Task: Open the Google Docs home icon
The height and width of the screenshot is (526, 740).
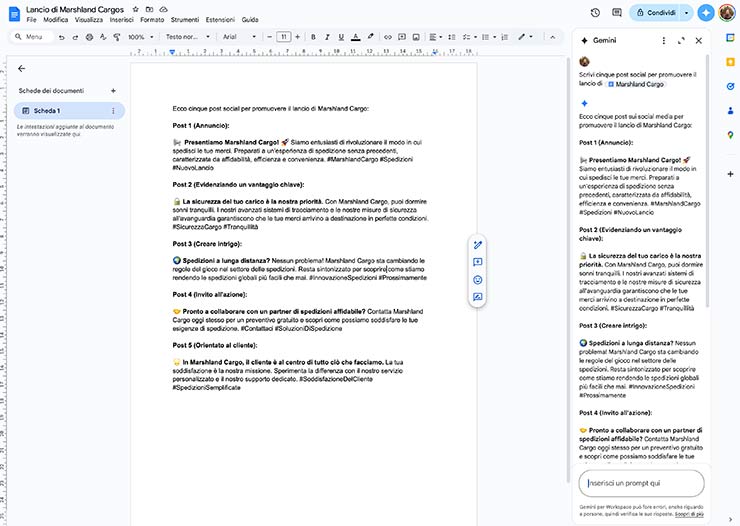Action: click(14, 14)
